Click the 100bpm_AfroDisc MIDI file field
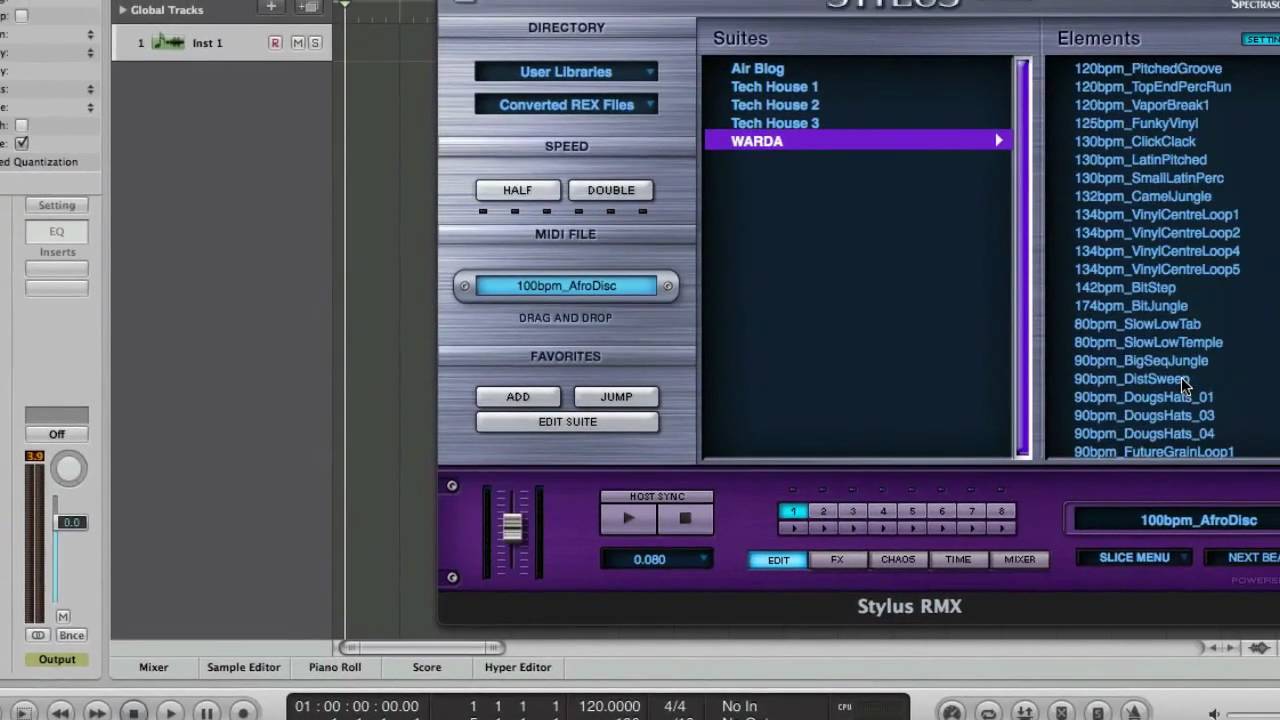The height and width of the screenshot is (720, 1280). click(566, 286)
